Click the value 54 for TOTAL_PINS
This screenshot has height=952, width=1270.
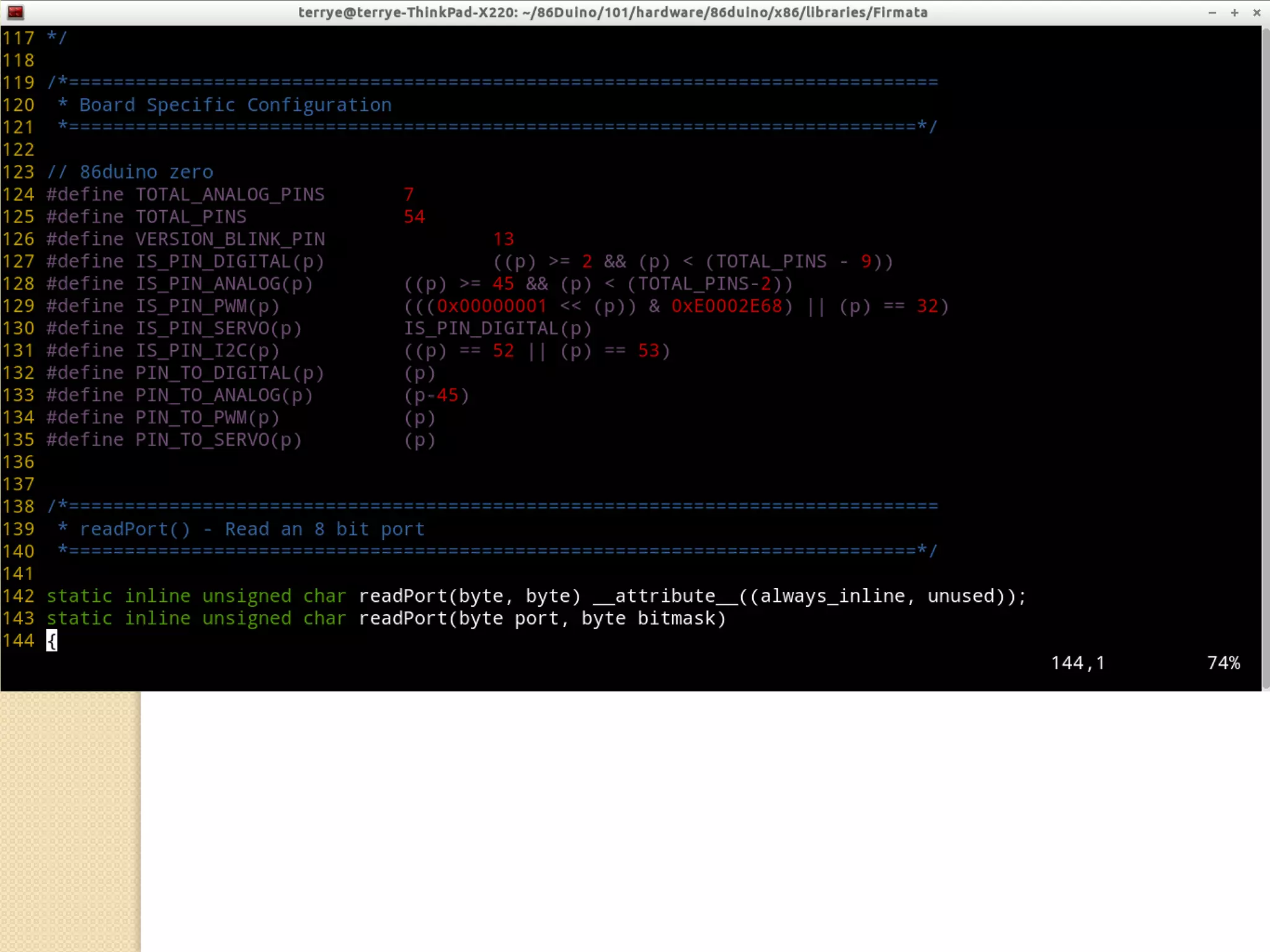tap(414, 217)
